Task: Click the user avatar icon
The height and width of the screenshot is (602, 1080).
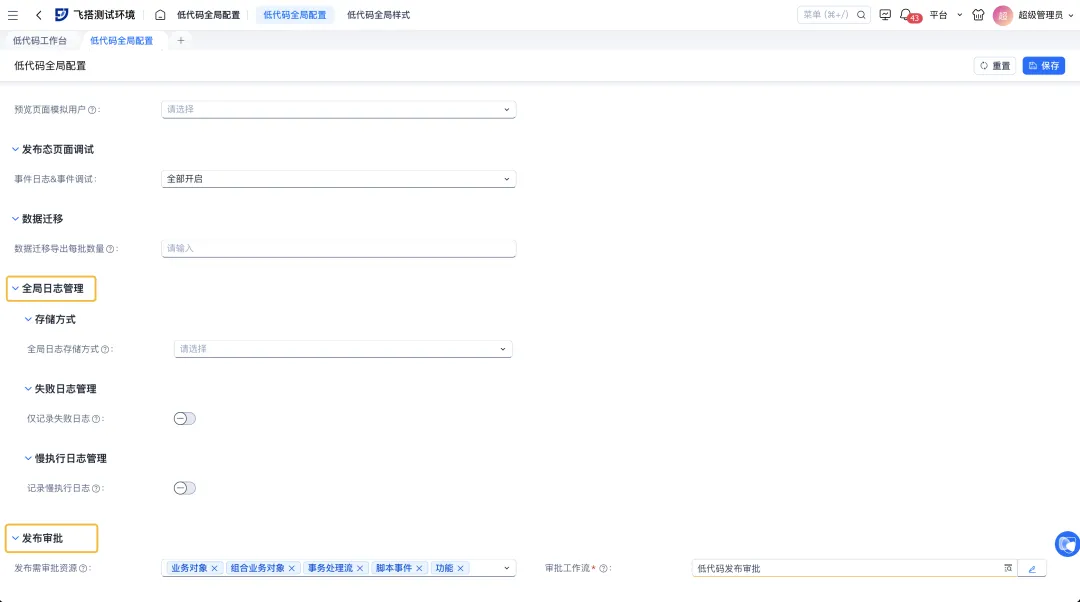Action: 1002,15
